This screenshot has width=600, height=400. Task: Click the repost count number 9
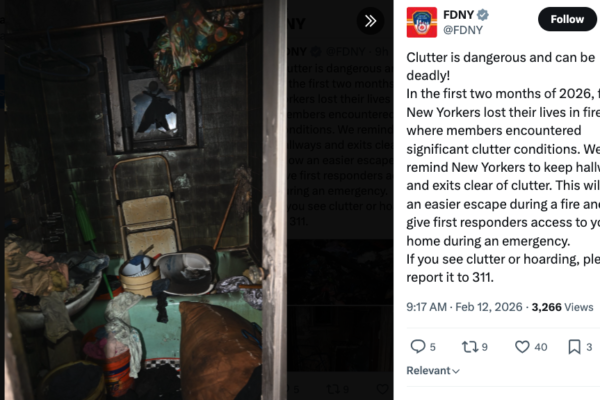tap(484, 347)
